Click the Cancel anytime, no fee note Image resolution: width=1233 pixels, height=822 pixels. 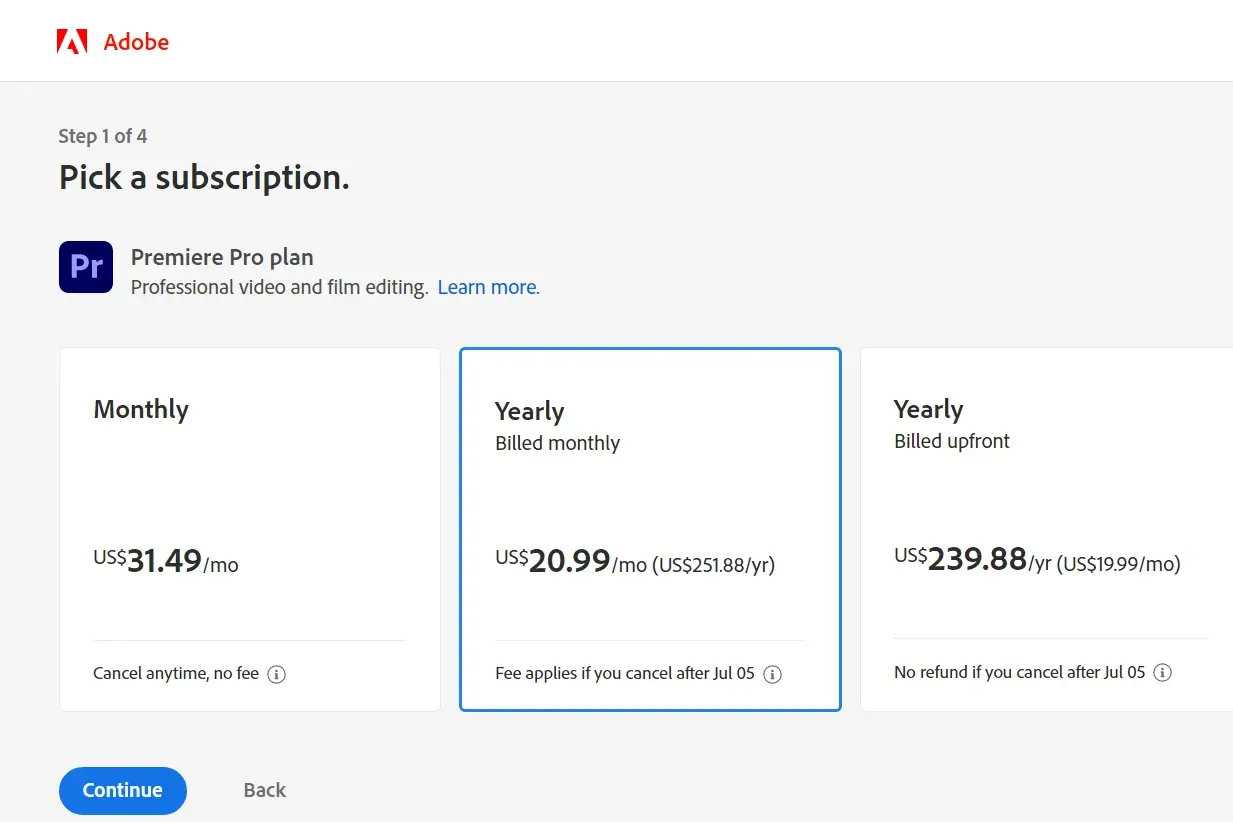176,674
